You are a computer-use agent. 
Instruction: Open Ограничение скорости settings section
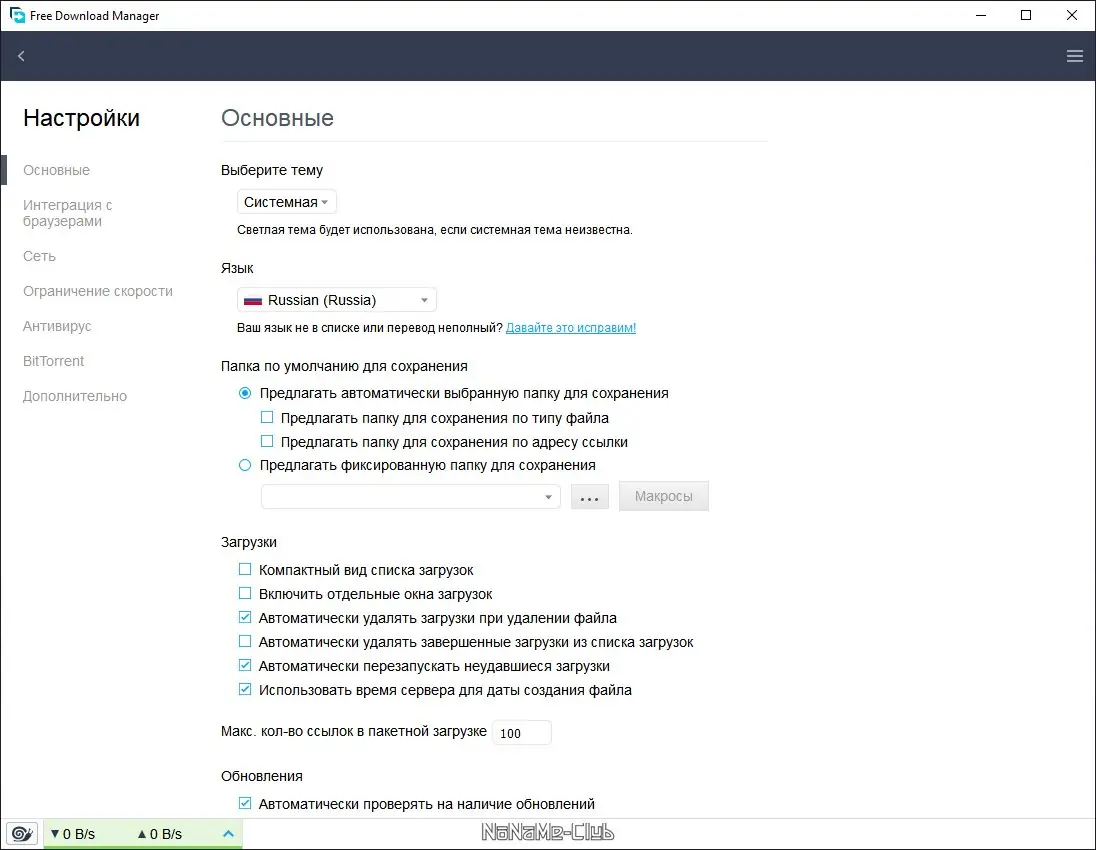point(98,291)
